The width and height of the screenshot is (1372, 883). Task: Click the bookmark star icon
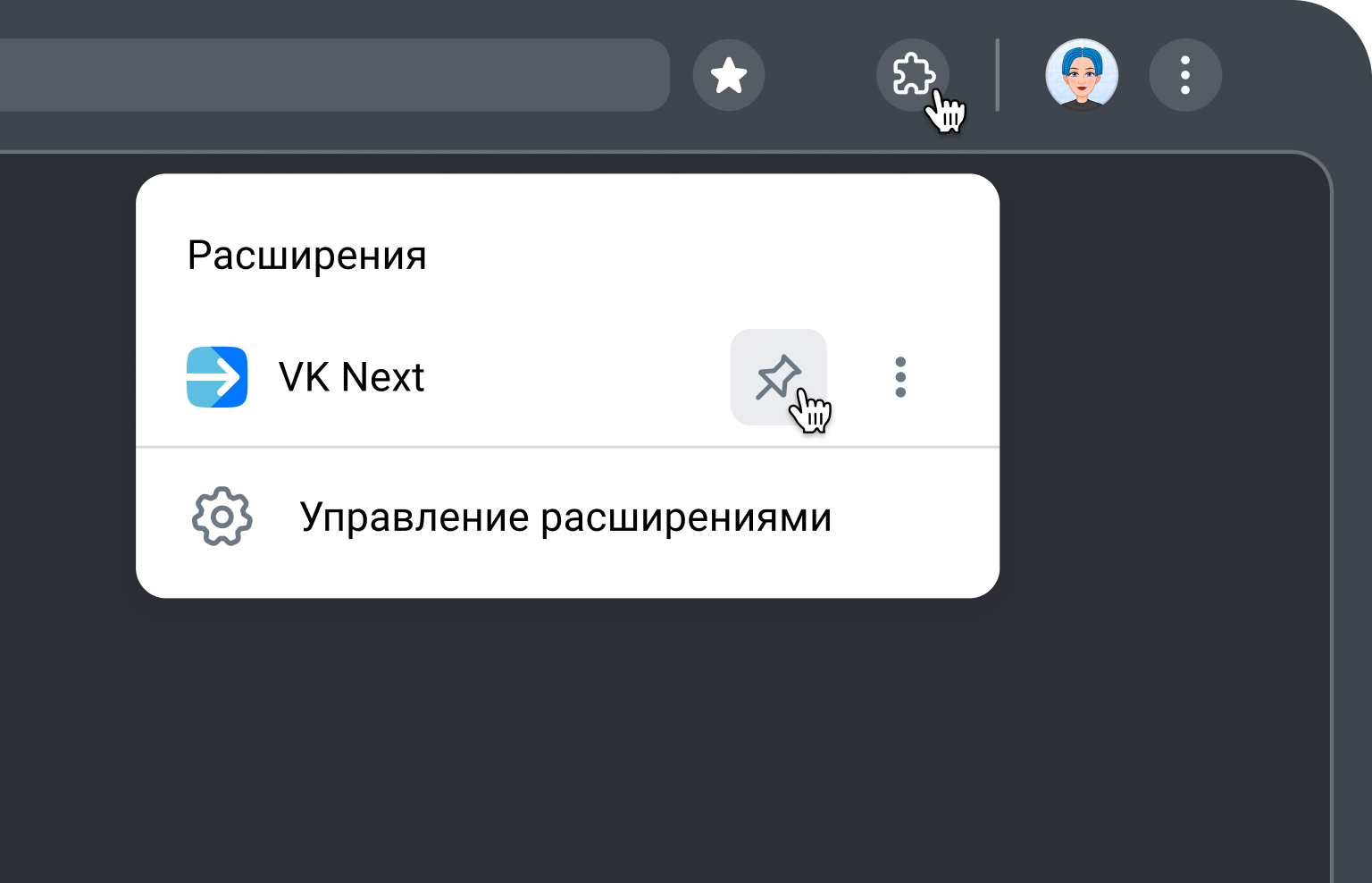(x=729, y=75)
